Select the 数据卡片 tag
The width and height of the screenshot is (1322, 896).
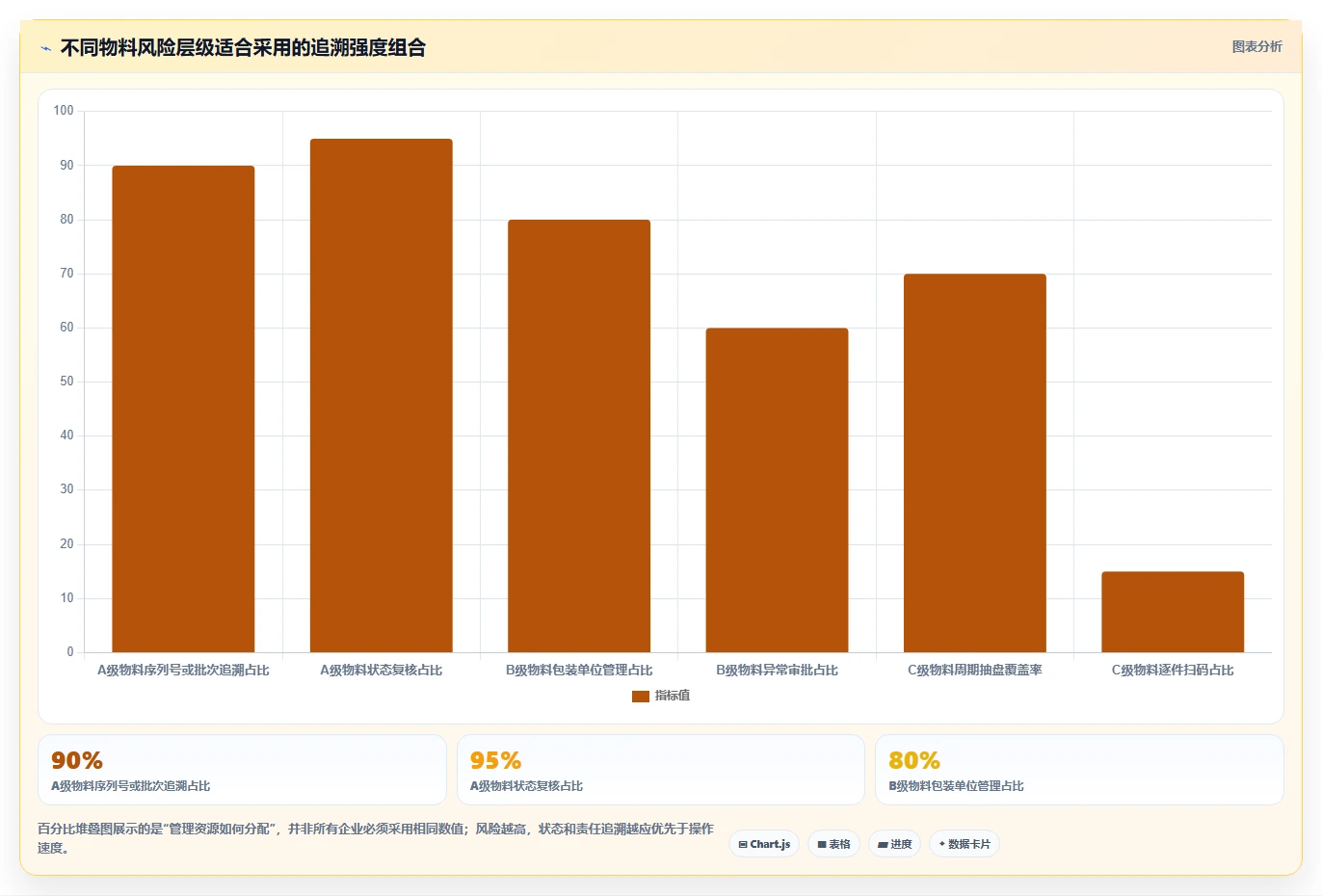[x=965, y=844]
